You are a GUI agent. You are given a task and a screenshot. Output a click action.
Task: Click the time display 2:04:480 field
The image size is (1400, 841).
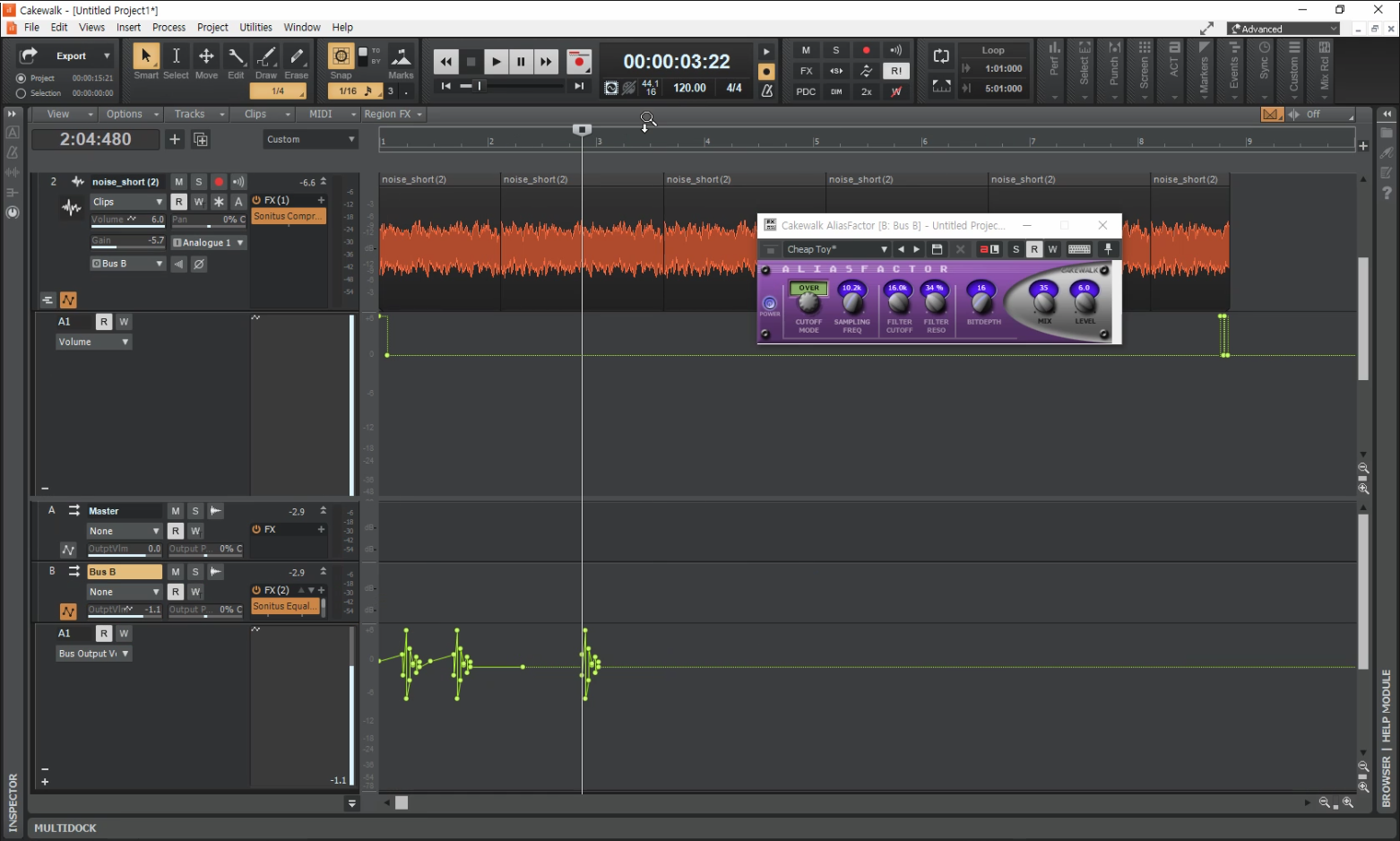point(95,139)
